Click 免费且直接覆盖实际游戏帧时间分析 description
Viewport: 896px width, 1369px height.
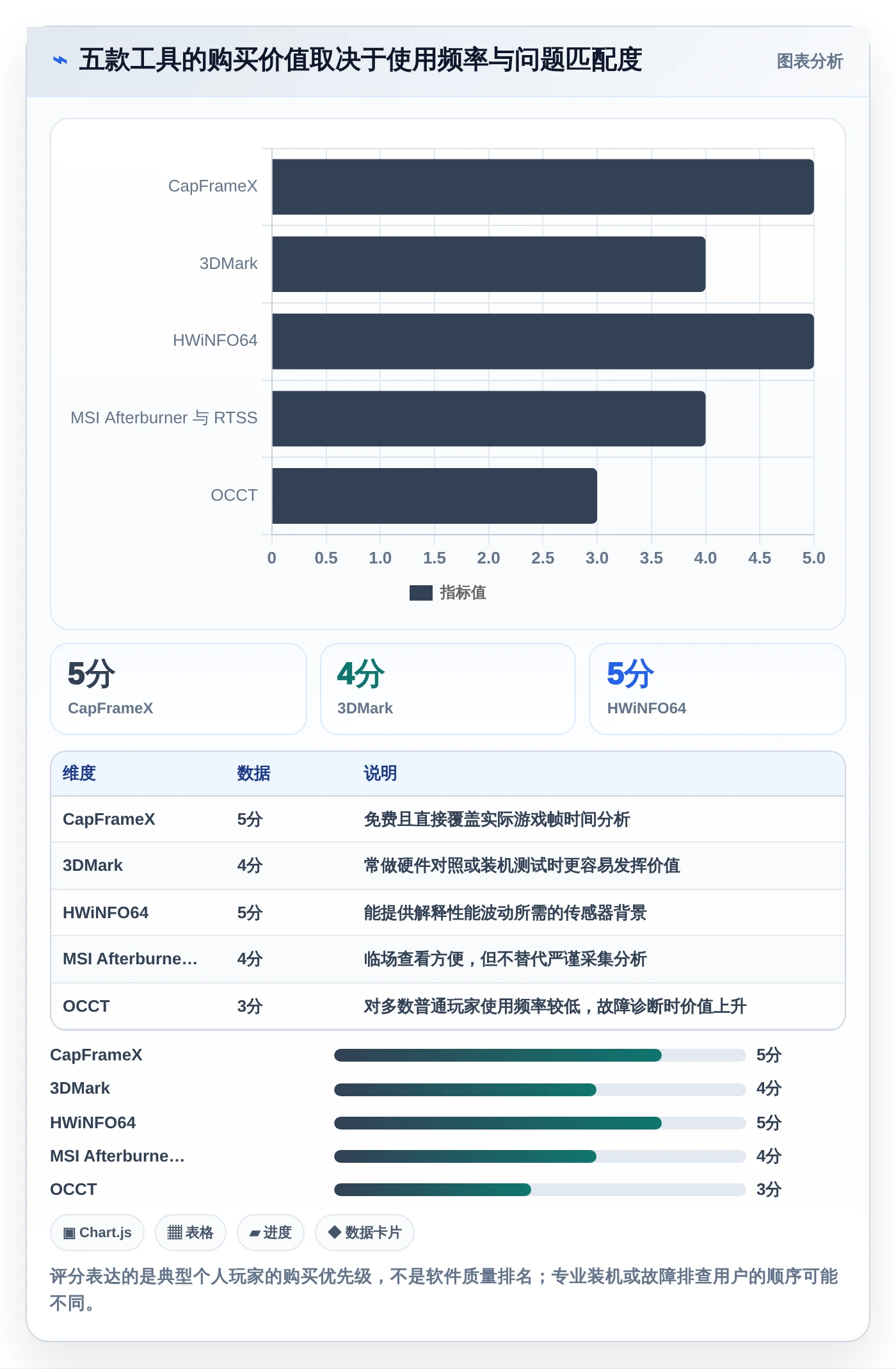497,820
